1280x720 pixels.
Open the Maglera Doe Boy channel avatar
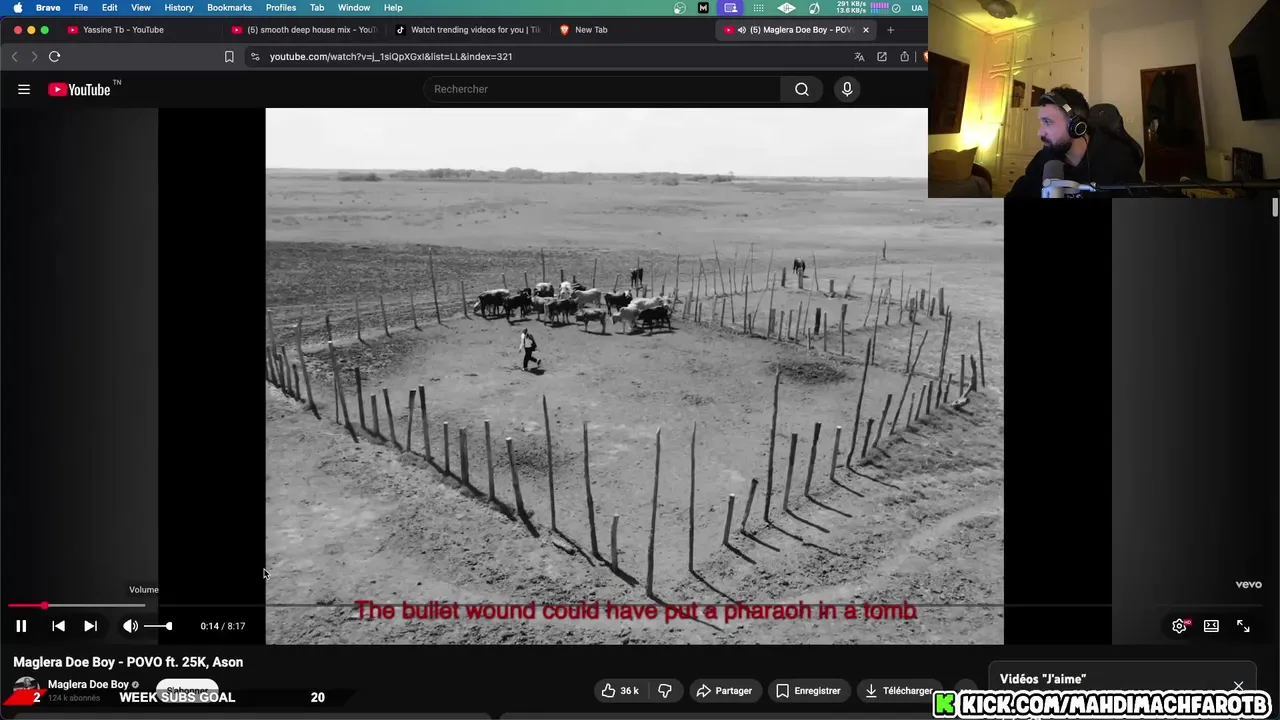(x=26, y=690)
